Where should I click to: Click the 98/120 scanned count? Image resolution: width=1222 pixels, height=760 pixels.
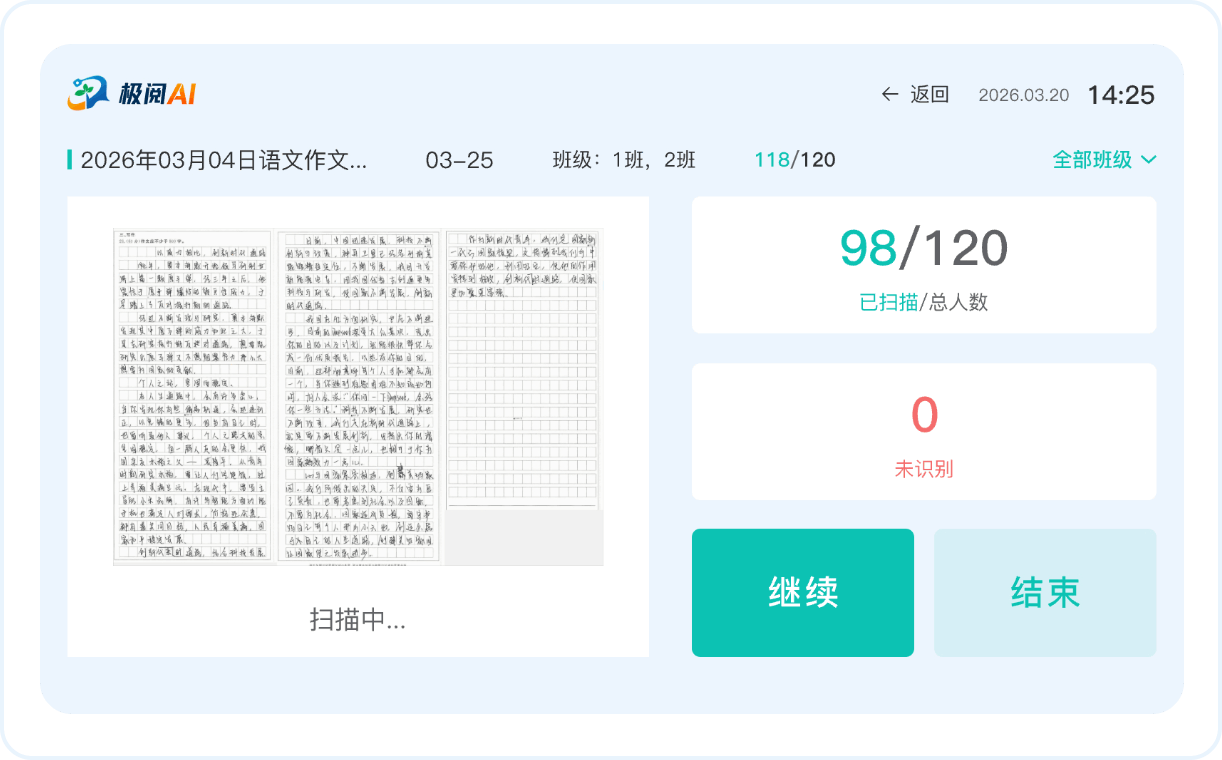click(x=924, y=248)
